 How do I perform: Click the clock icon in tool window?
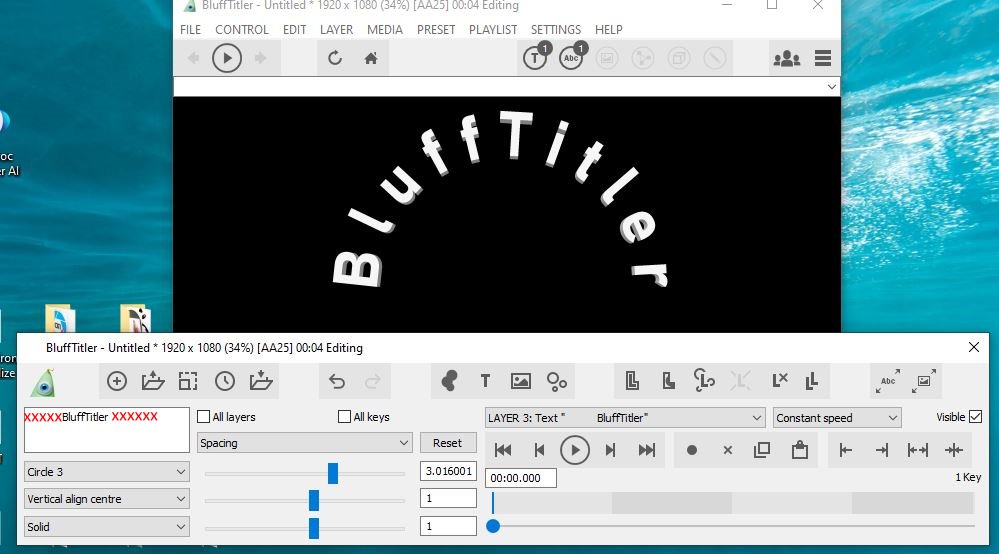coord(225,381)
